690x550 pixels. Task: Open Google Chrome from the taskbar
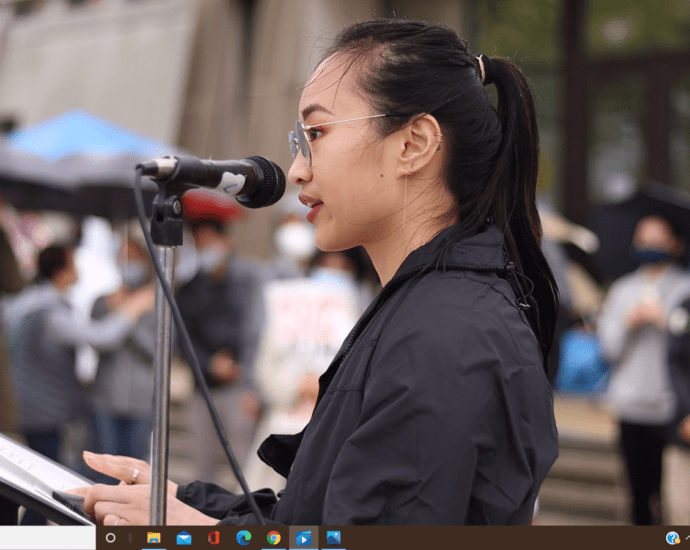273,538
